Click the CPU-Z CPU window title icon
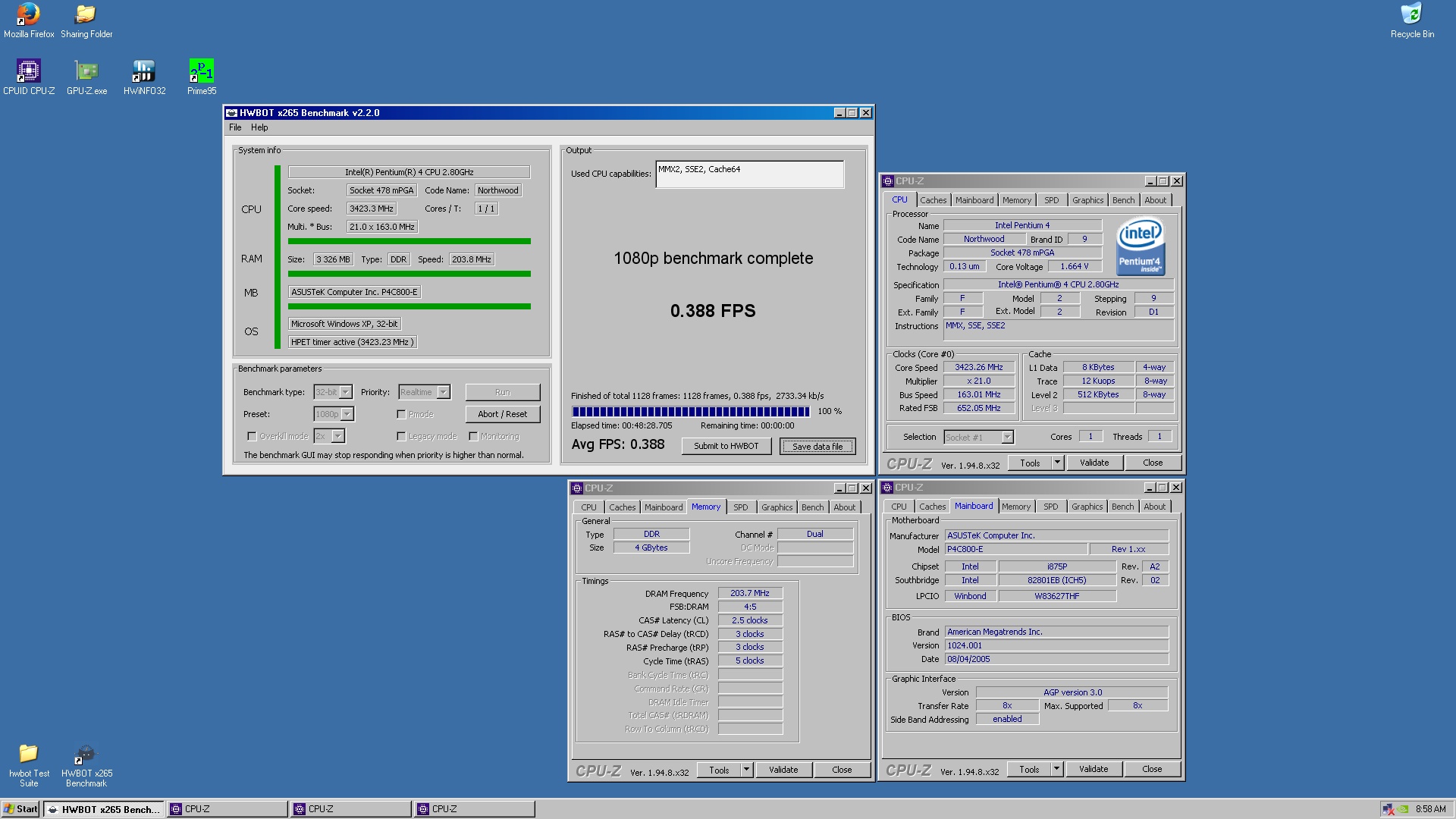Screen dimensions: 1456x819 pos(887,181)
